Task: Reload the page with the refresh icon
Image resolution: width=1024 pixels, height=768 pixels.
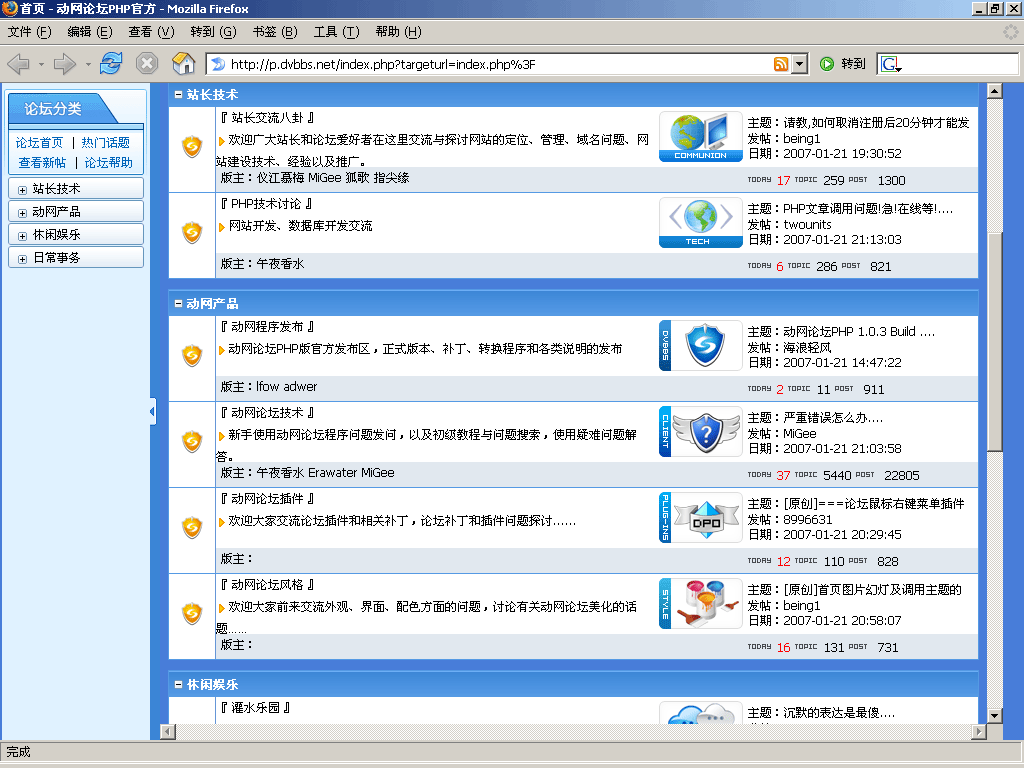Action: tap(111, 63)
